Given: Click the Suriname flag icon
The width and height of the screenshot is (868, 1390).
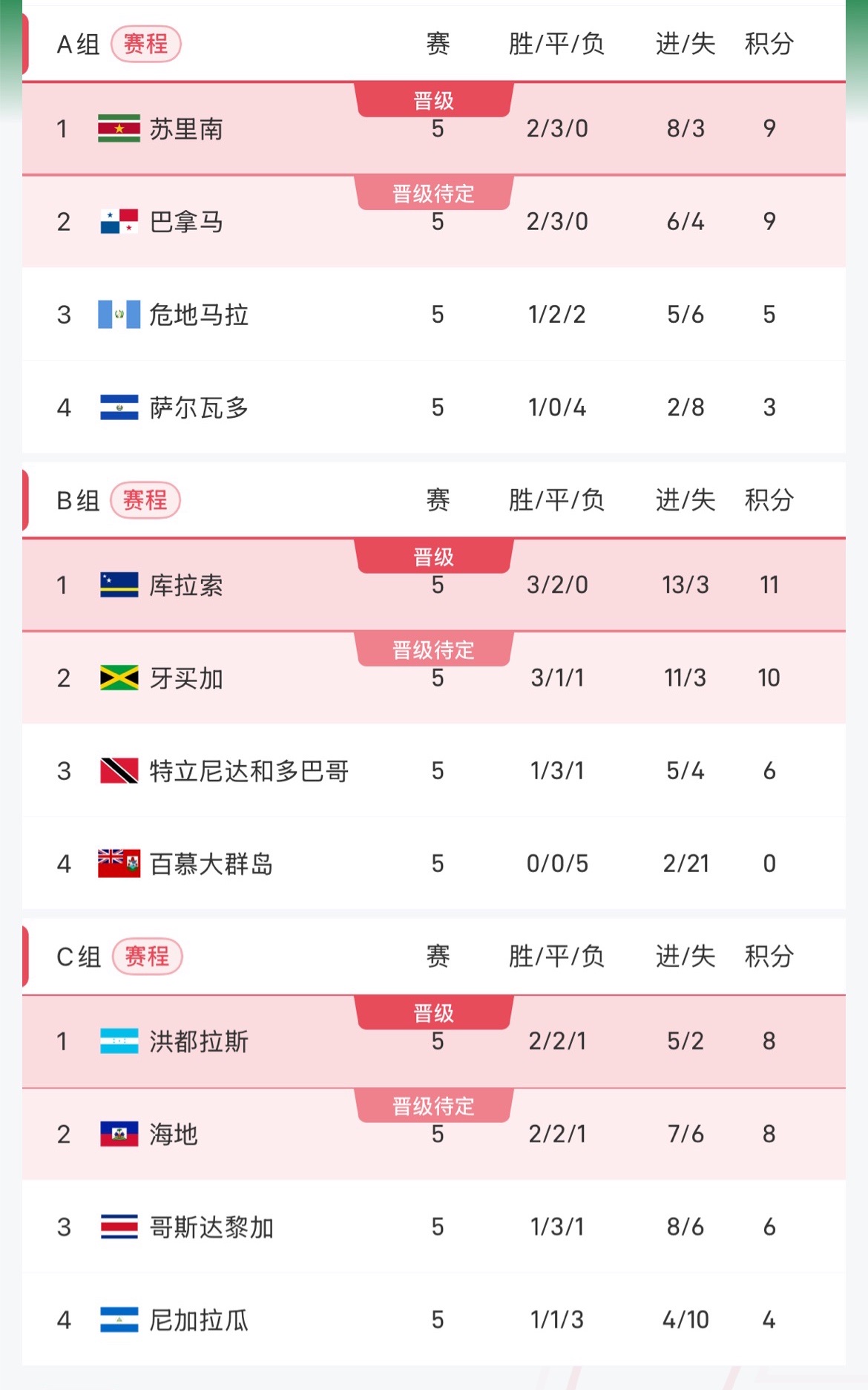Looking at the screenshot, I should [119, 128].
